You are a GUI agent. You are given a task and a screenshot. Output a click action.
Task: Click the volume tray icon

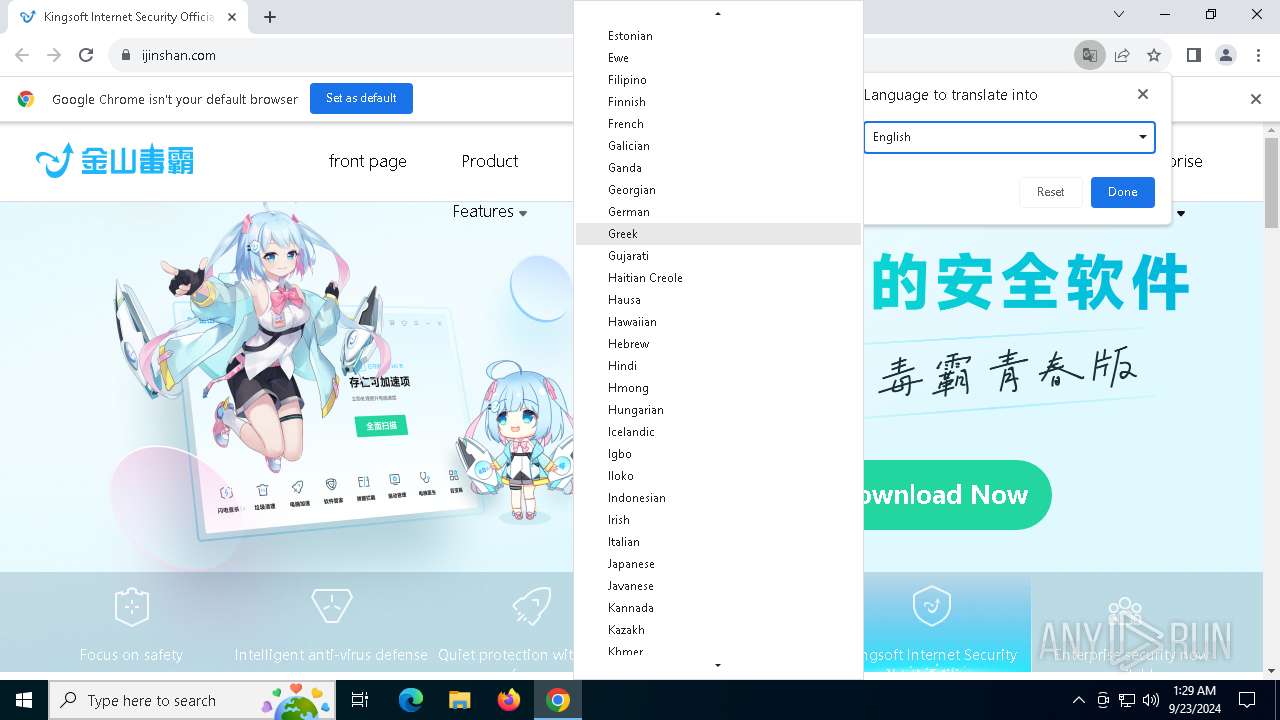click(1150, 700)
